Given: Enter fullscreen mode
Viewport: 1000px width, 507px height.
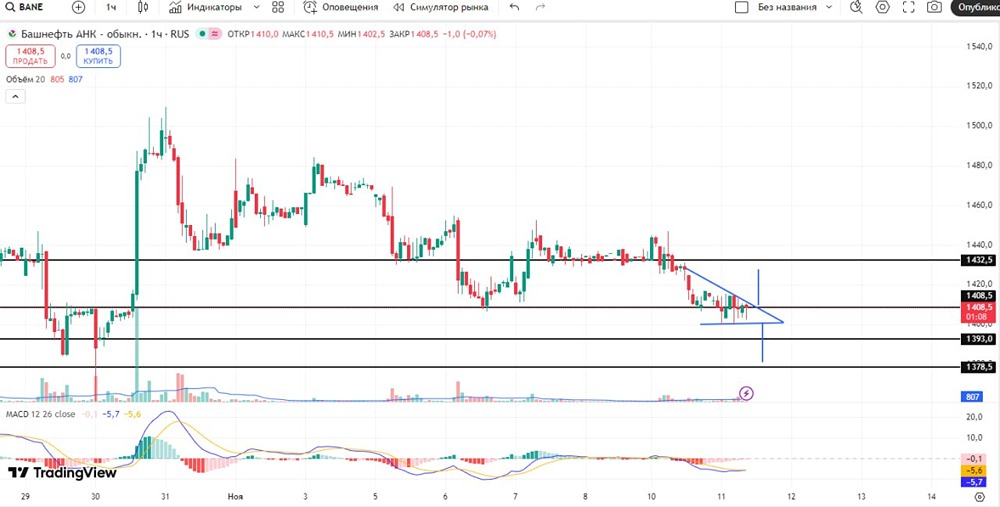Looking at the screenshot, I should [908, 8].
